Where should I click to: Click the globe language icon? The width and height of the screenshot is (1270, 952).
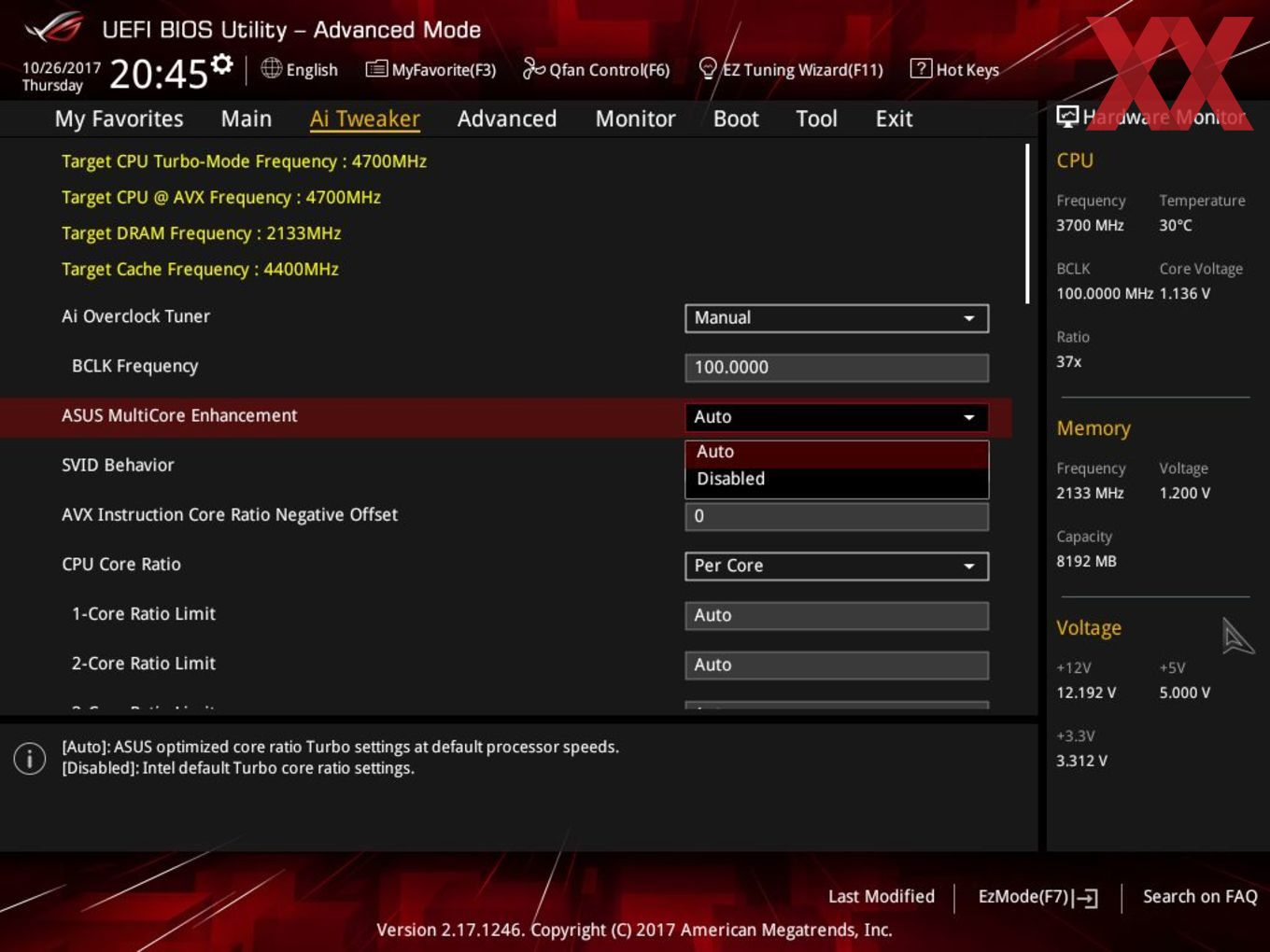click(x=271, y=68)
